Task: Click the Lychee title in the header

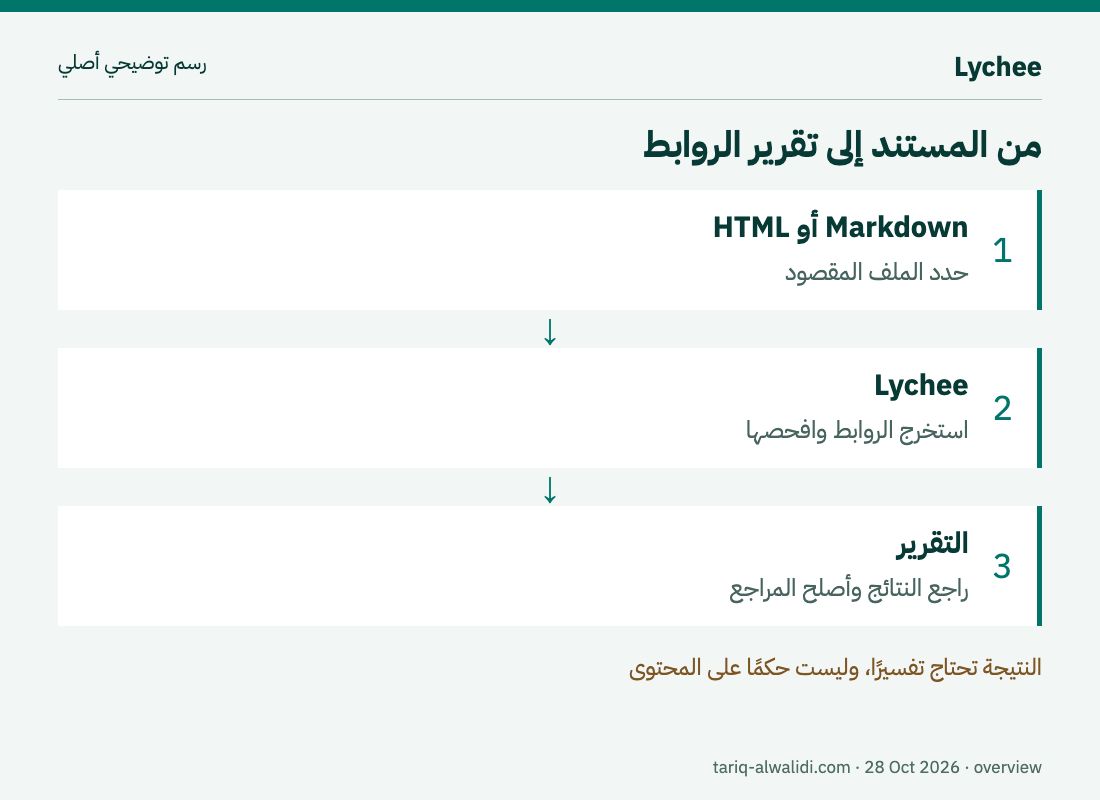Action: [x=998, y=67]
